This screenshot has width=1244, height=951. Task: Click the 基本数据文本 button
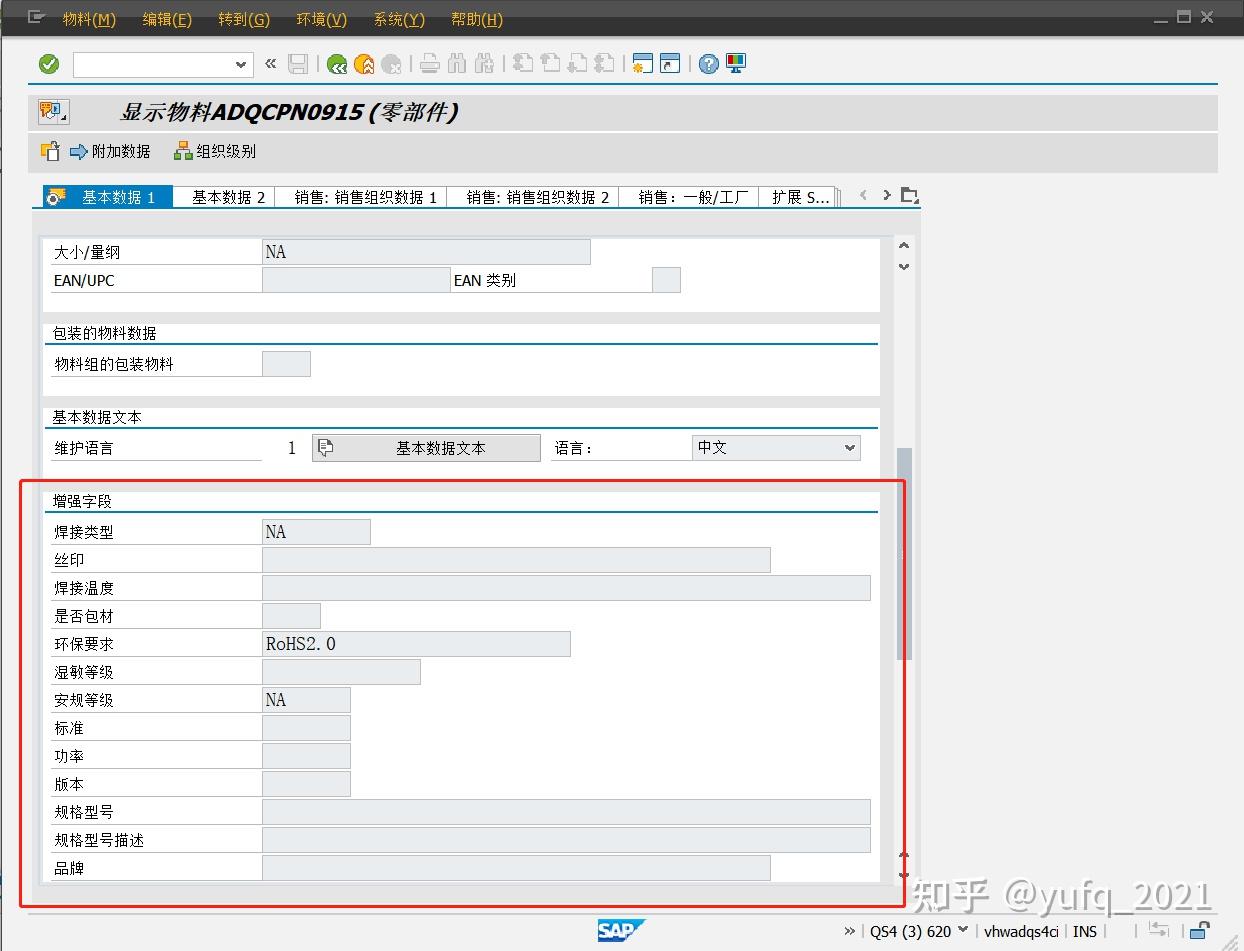pyautogui.click(x=426, y=448)
